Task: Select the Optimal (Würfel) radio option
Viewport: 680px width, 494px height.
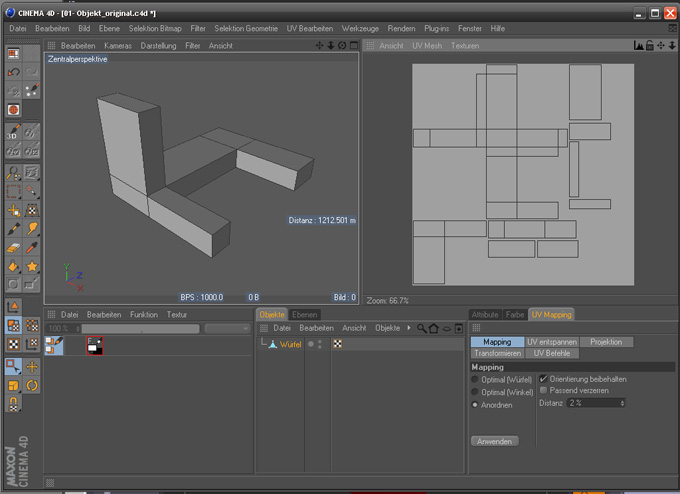Action: pyautogui.click(x=475, y=379)
